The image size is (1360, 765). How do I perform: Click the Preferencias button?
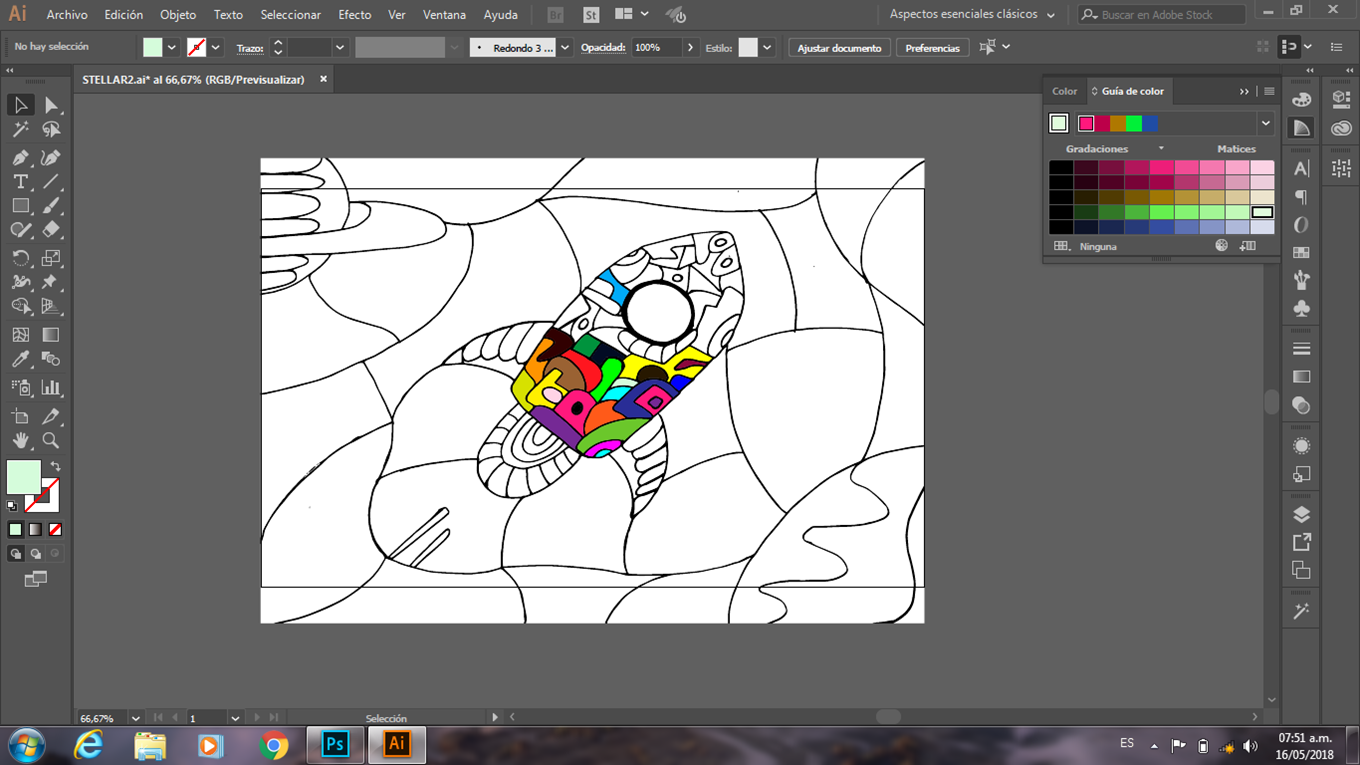932,48
